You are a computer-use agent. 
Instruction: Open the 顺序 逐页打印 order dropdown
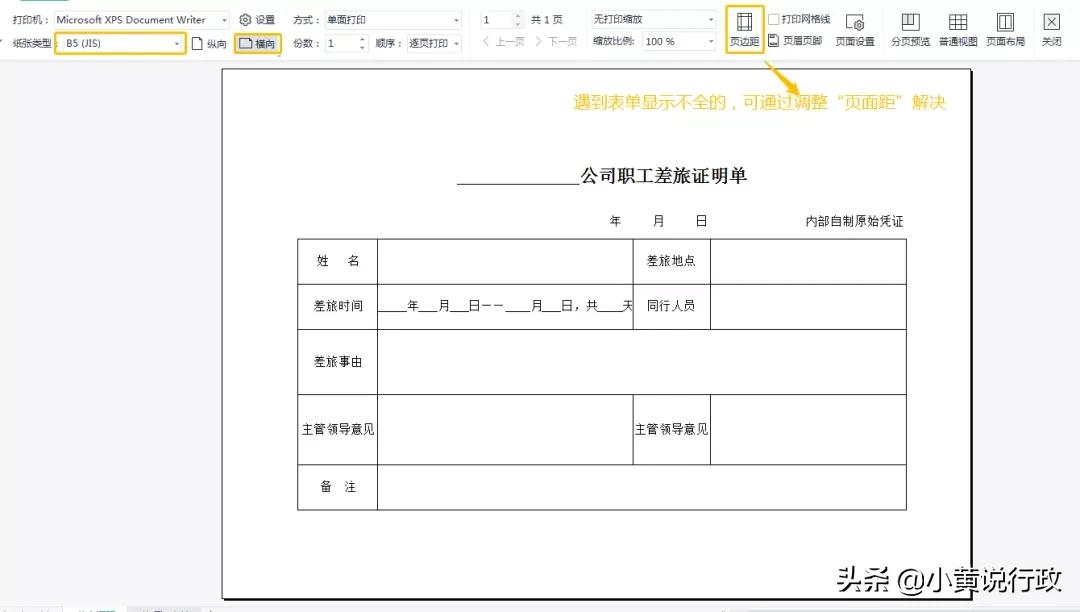457,43
